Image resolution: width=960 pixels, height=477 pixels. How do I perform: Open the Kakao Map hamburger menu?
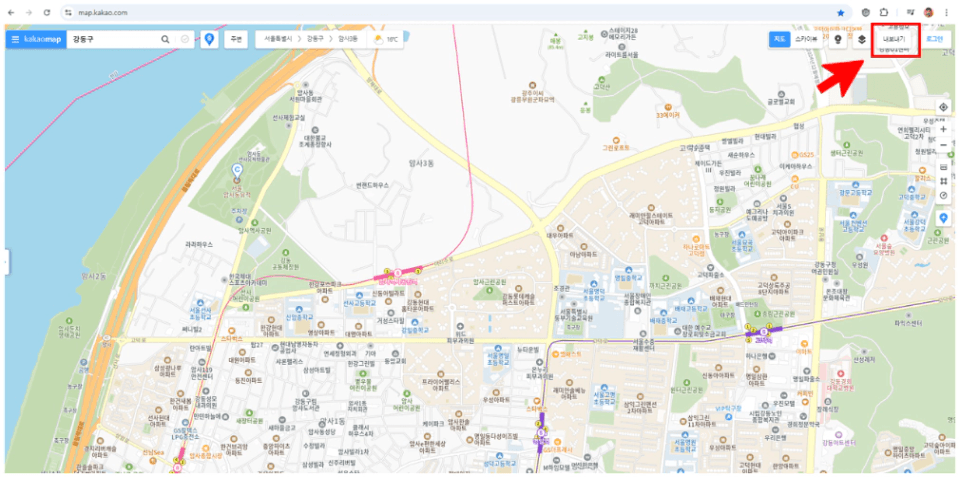(16, 39)
